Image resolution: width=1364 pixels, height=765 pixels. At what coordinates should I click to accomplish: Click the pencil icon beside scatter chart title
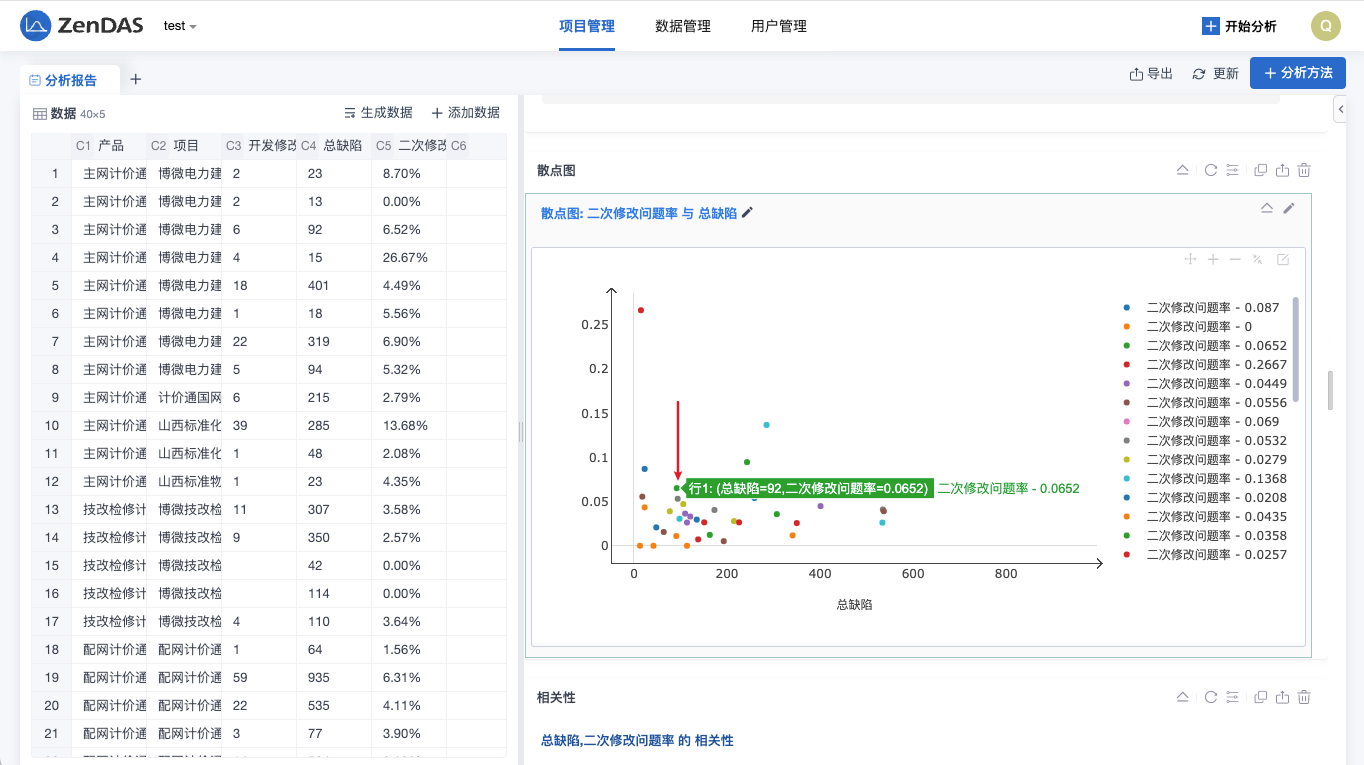748,212
